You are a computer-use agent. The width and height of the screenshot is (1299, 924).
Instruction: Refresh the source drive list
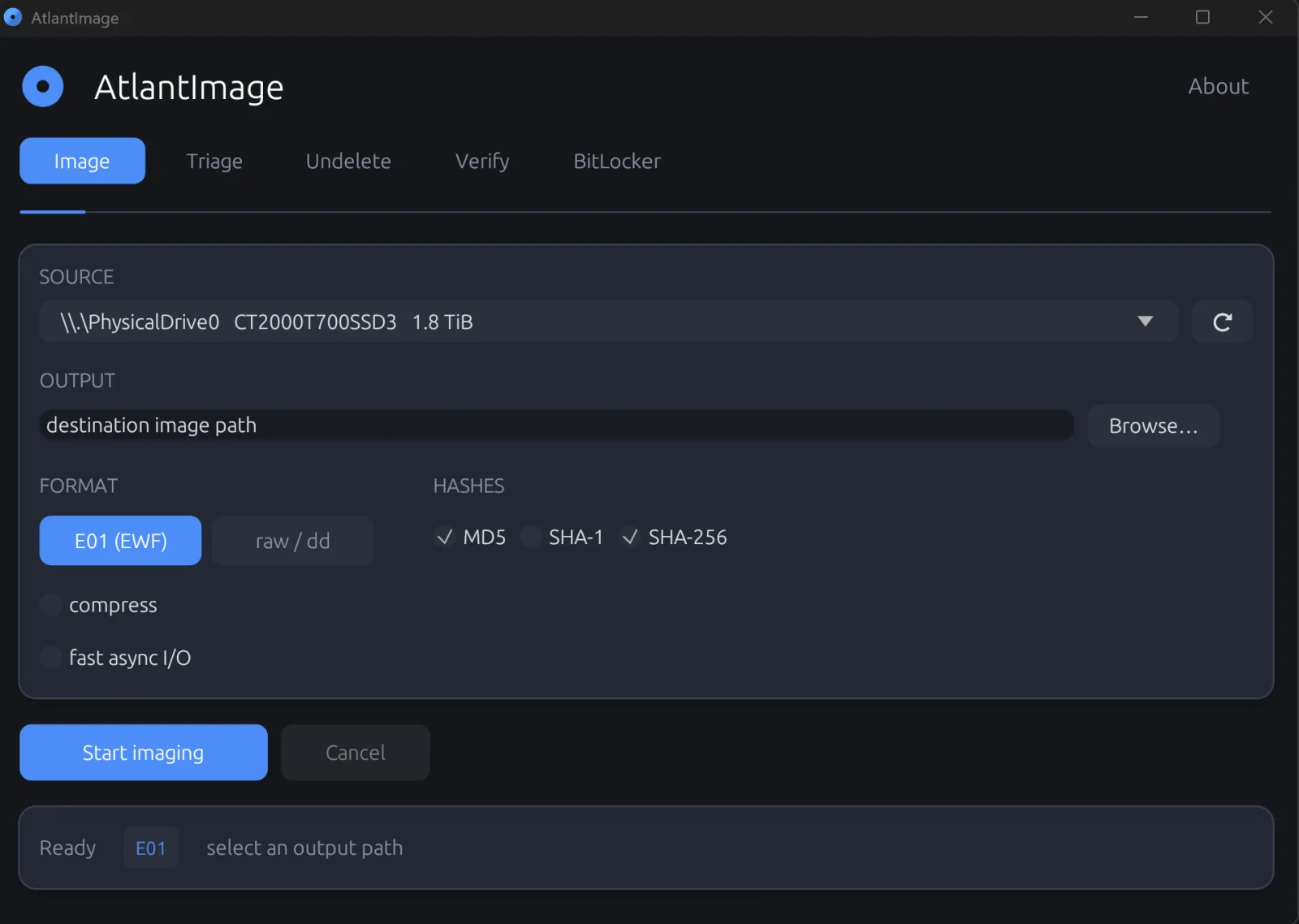1222,322
